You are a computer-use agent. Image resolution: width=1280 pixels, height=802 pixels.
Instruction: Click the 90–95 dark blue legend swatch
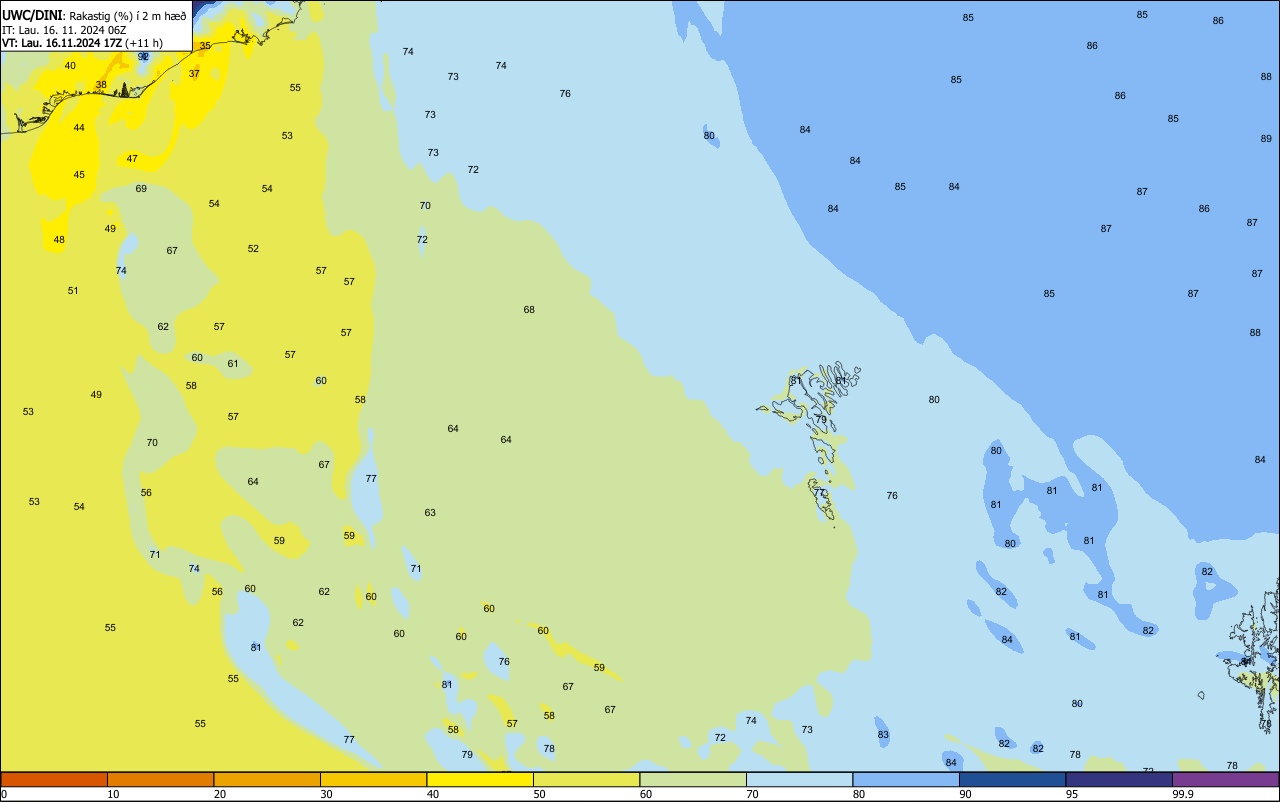click(x=1012, y=779)
